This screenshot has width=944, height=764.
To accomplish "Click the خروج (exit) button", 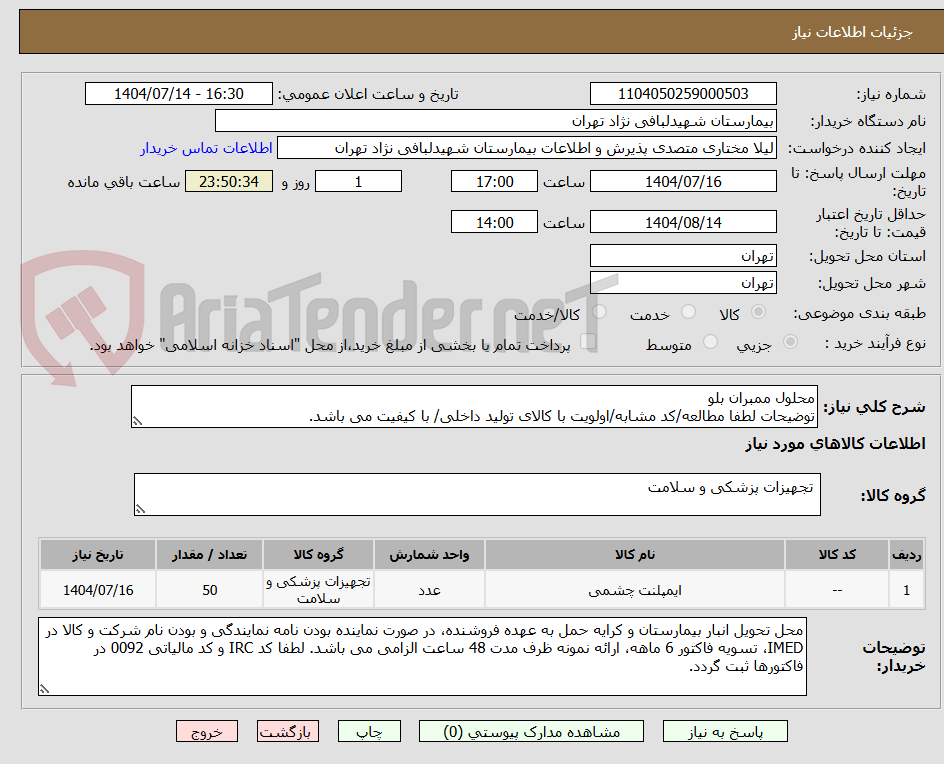I will 207,731.
